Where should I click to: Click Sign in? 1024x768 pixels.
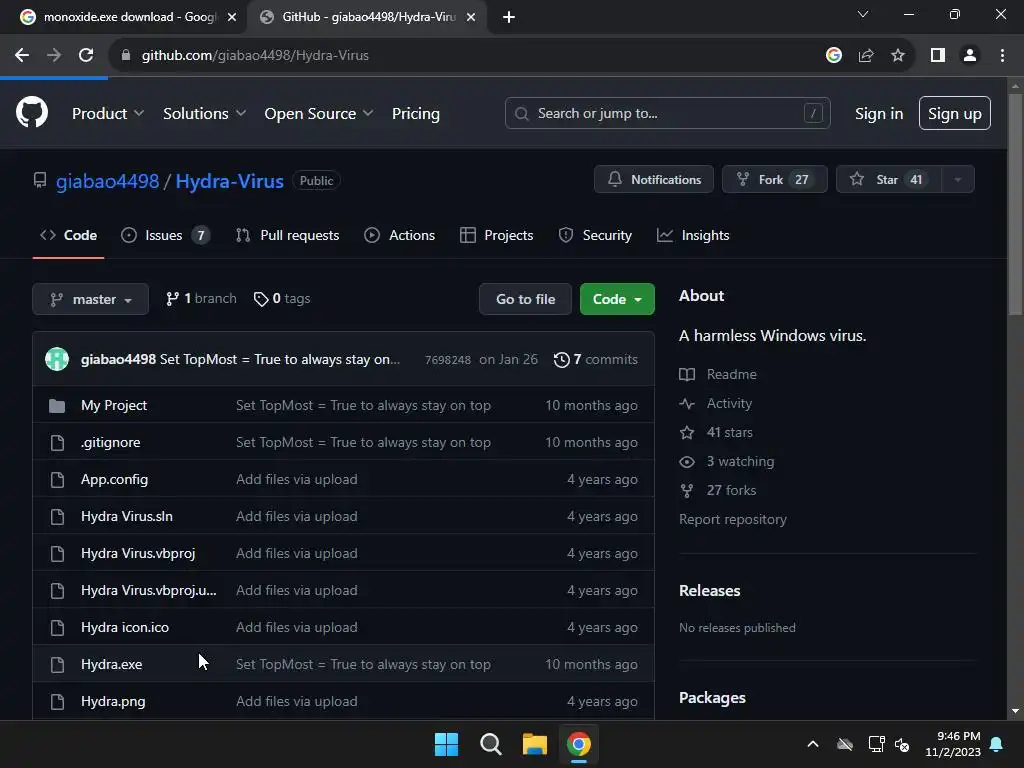(879, 114)
